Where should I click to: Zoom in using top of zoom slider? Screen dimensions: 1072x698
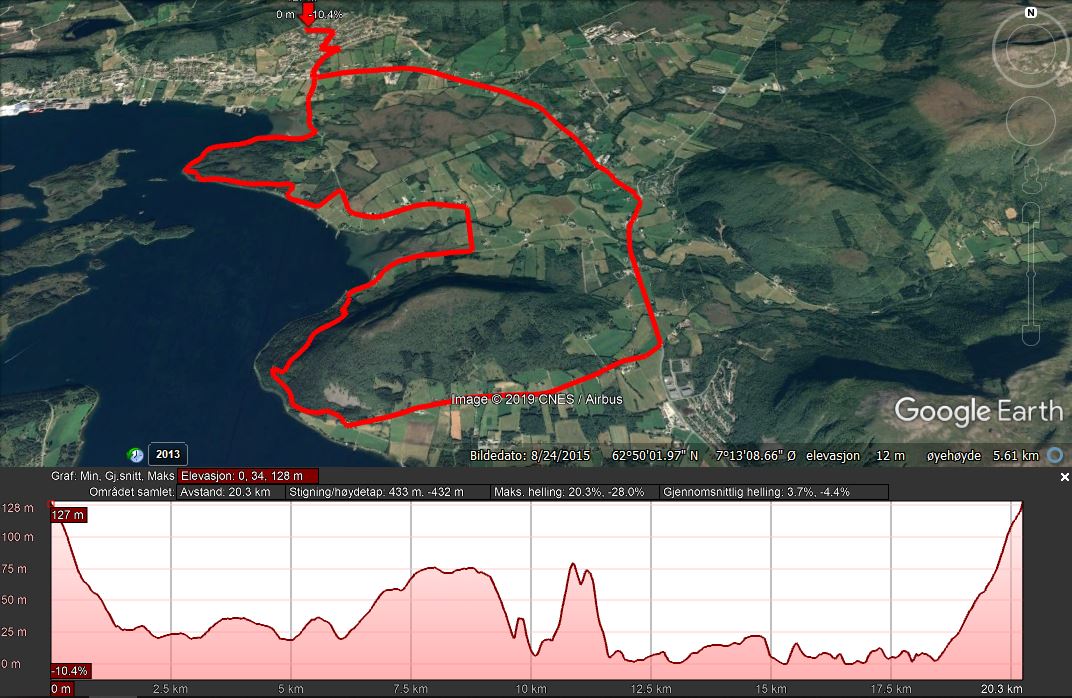1031,212
